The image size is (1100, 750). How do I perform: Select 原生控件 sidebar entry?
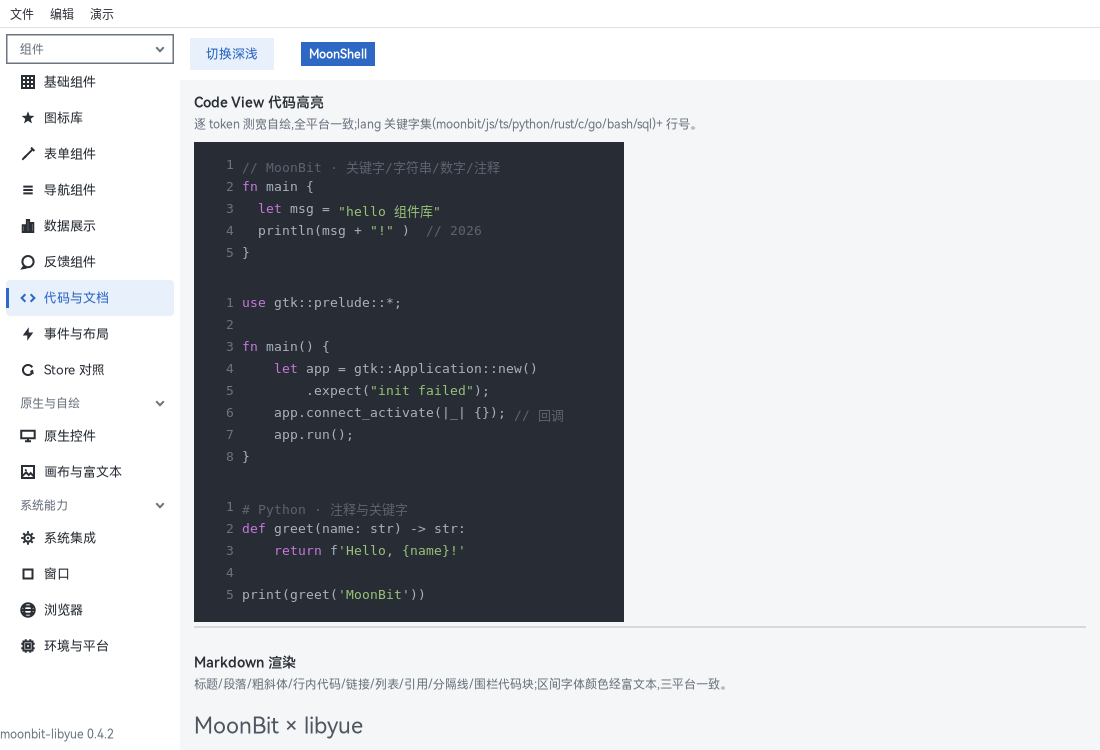[90, 436]
